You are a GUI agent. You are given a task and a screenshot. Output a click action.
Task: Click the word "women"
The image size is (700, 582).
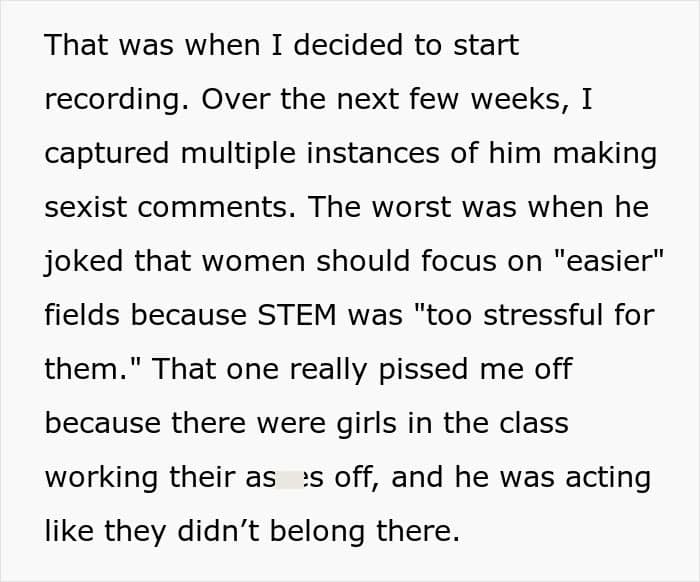(254, 261)
